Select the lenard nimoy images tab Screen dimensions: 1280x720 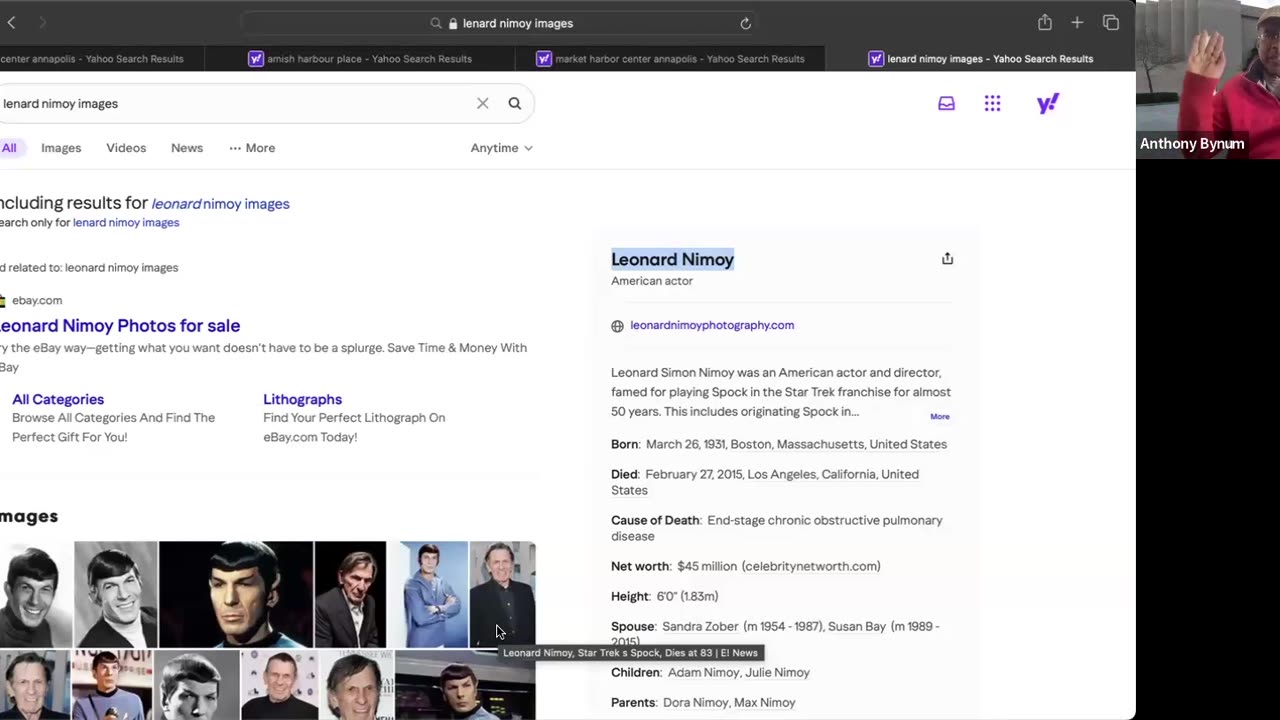[980, 59]
